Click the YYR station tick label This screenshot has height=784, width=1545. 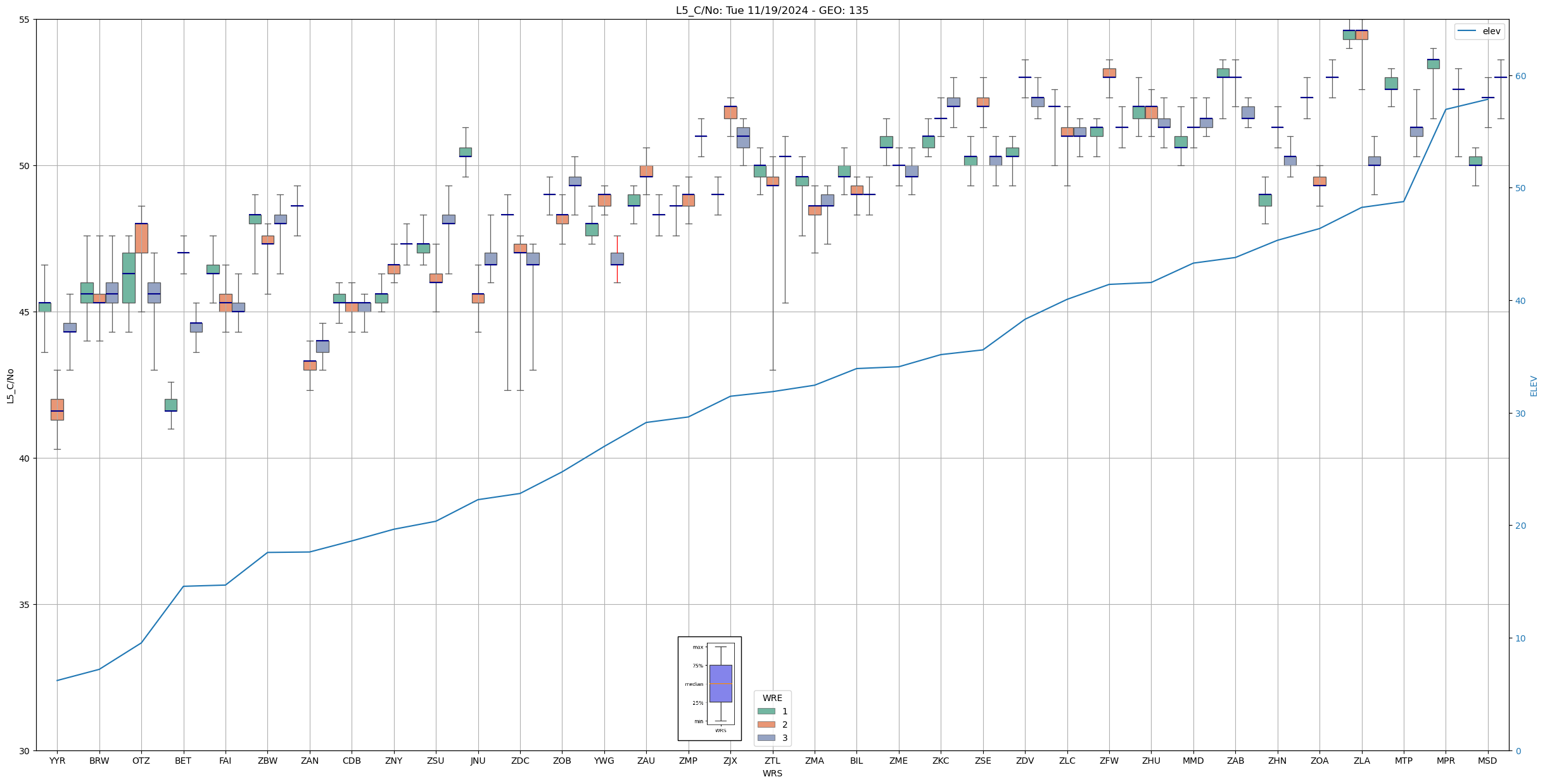[57, 761]
